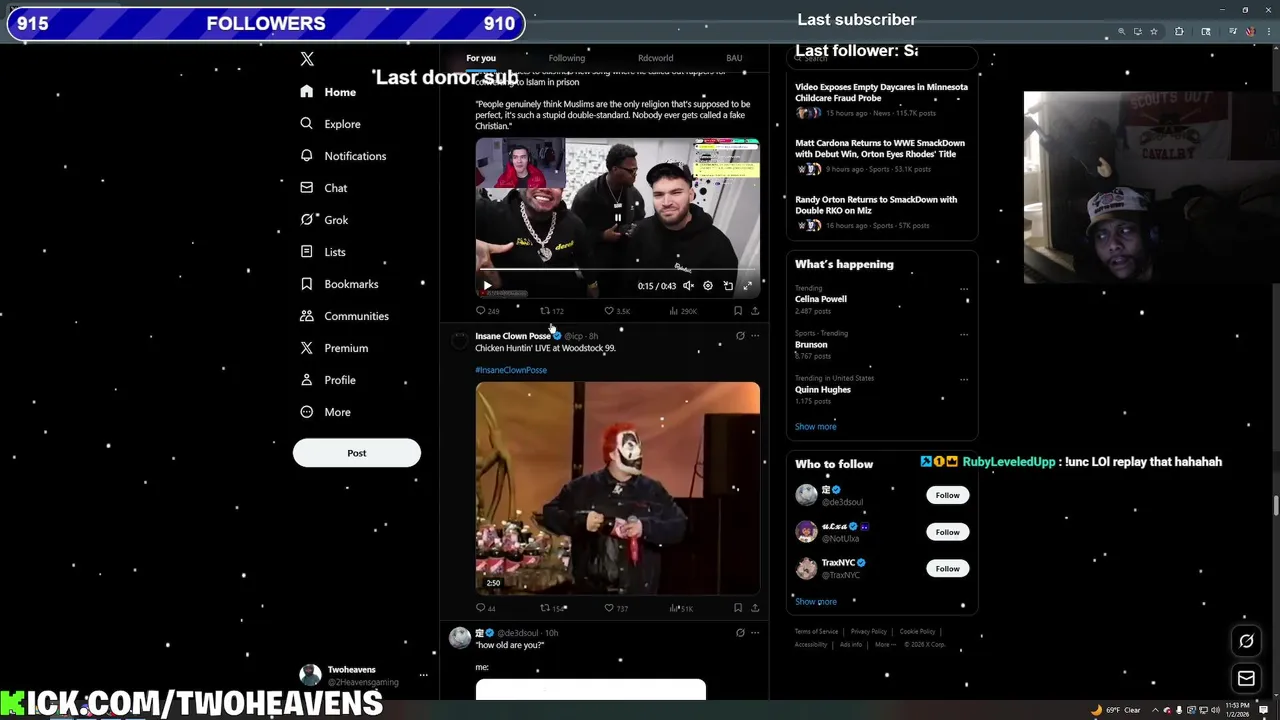Image resolution: width=1280 pixels, height=720 pixels.
Task: Play the 0:43 video
Action: tap(487, 286)
